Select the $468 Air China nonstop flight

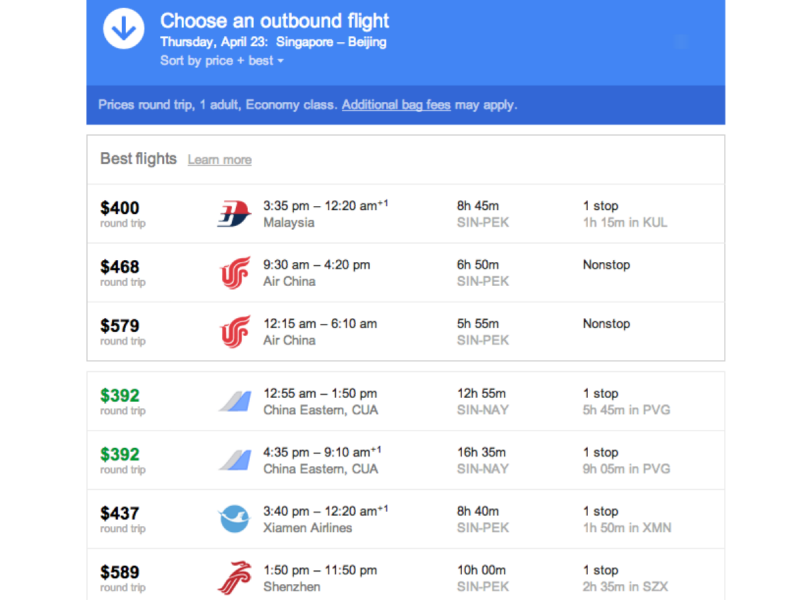(x=120, y=267)
